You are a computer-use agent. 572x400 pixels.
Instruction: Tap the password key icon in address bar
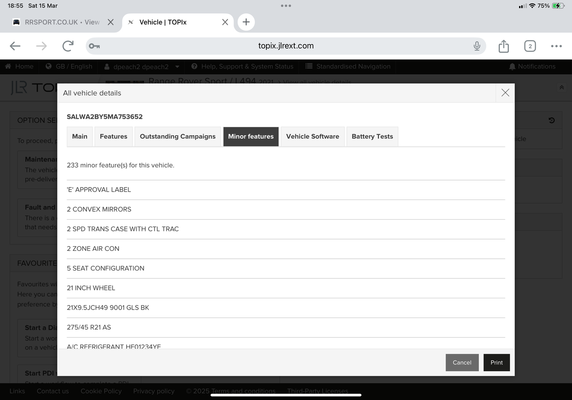coord(94,46)
